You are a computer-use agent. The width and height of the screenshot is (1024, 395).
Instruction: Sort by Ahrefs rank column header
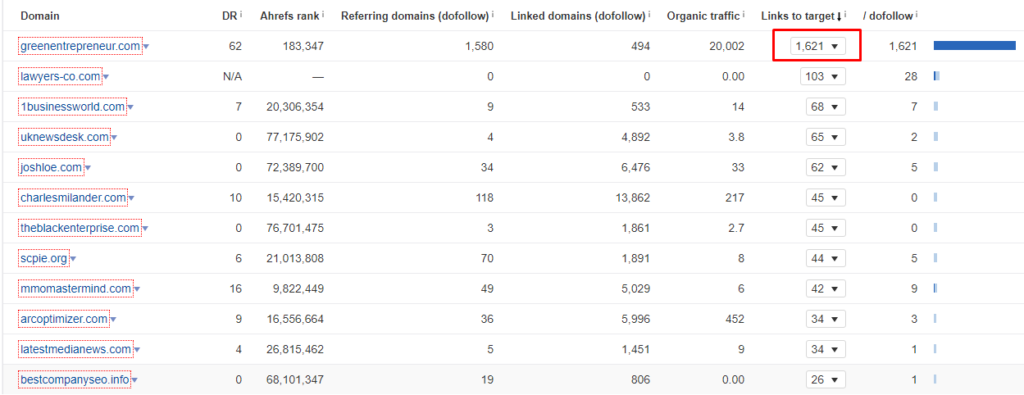[x=289, y=16]
